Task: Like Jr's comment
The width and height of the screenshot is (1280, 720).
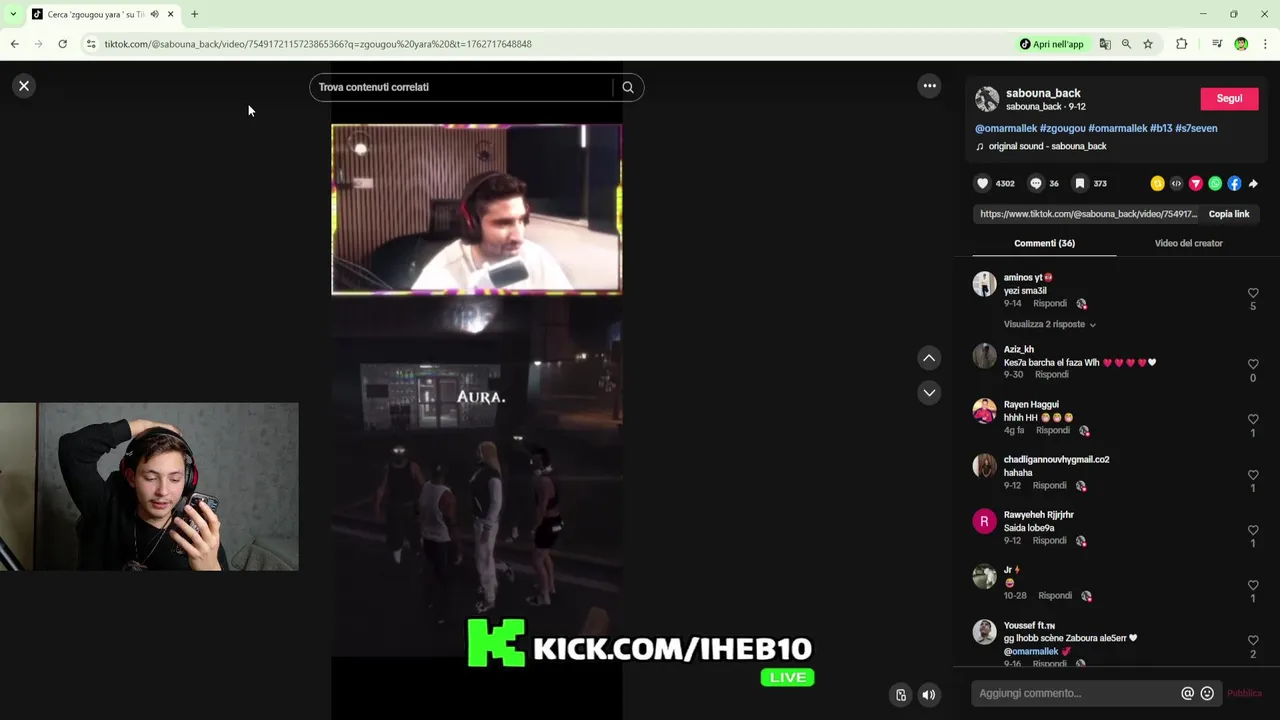Action: tap(1253, 585)
